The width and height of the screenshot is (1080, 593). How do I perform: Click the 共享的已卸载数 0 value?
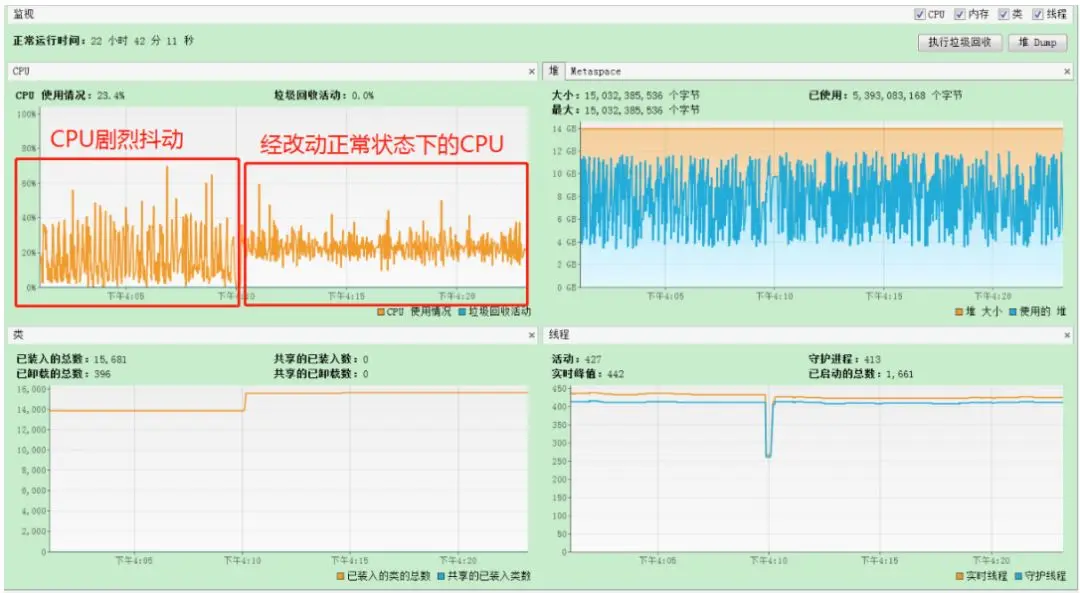pyautogui.click(x=366, y=374)
